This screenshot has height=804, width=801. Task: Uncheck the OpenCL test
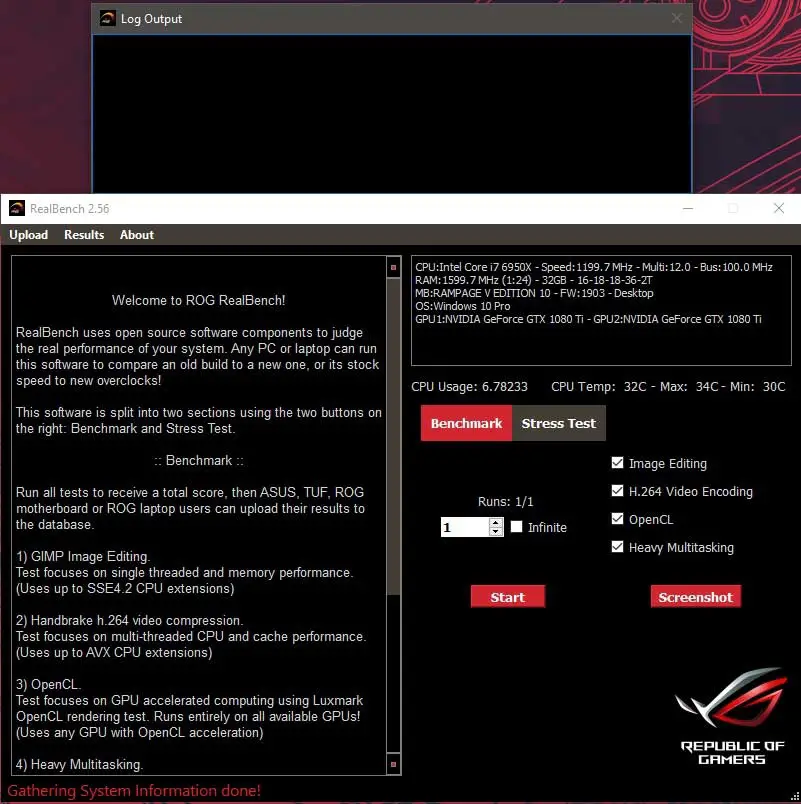coord(617,519)
